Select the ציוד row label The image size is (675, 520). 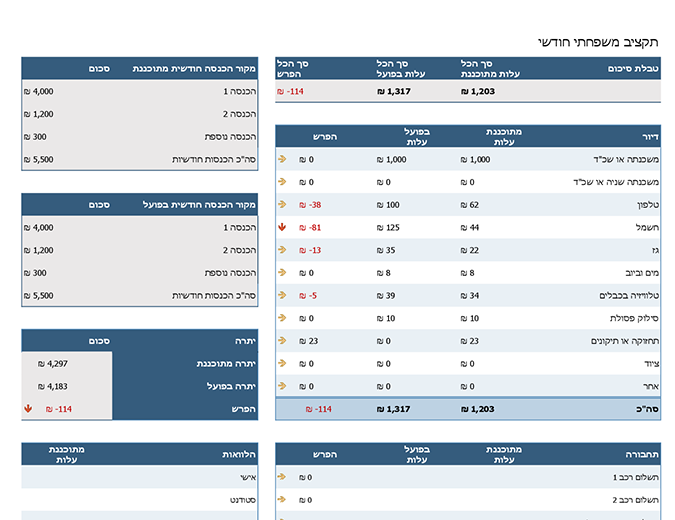click(651, 364)
